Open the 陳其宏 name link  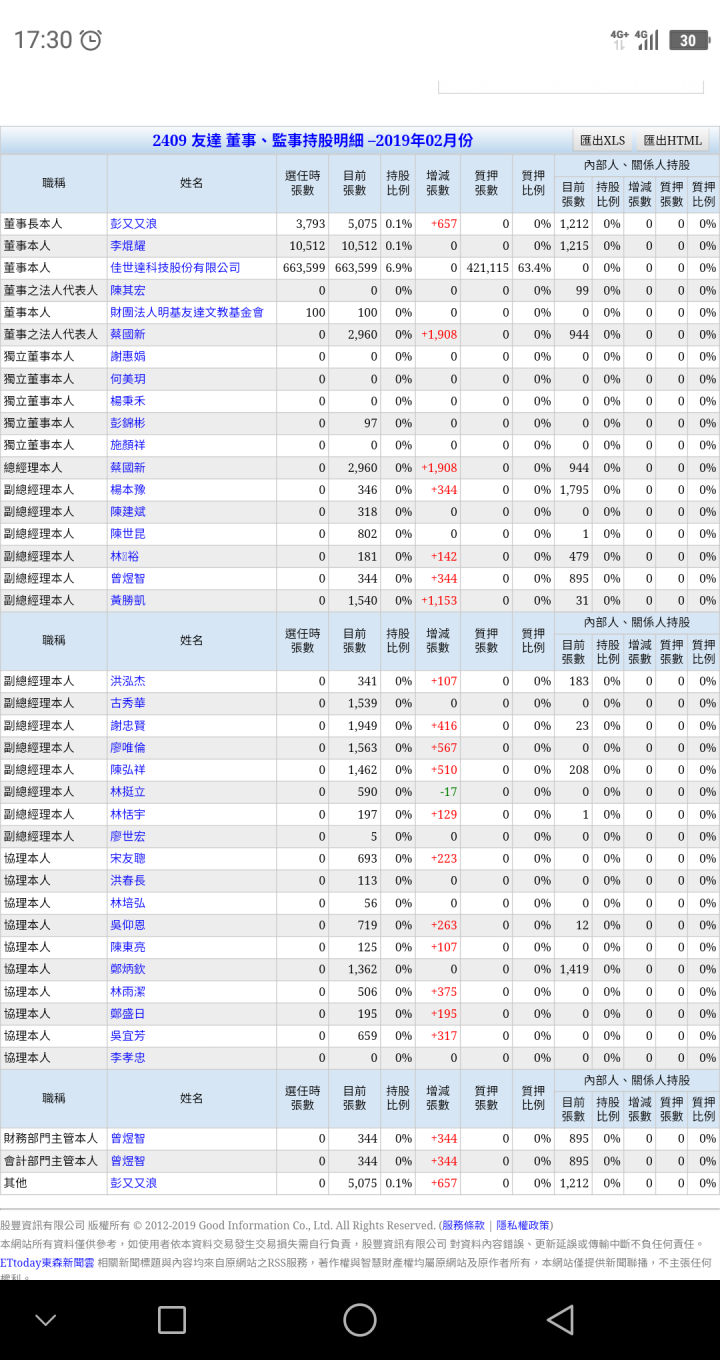tap(127, 290)
